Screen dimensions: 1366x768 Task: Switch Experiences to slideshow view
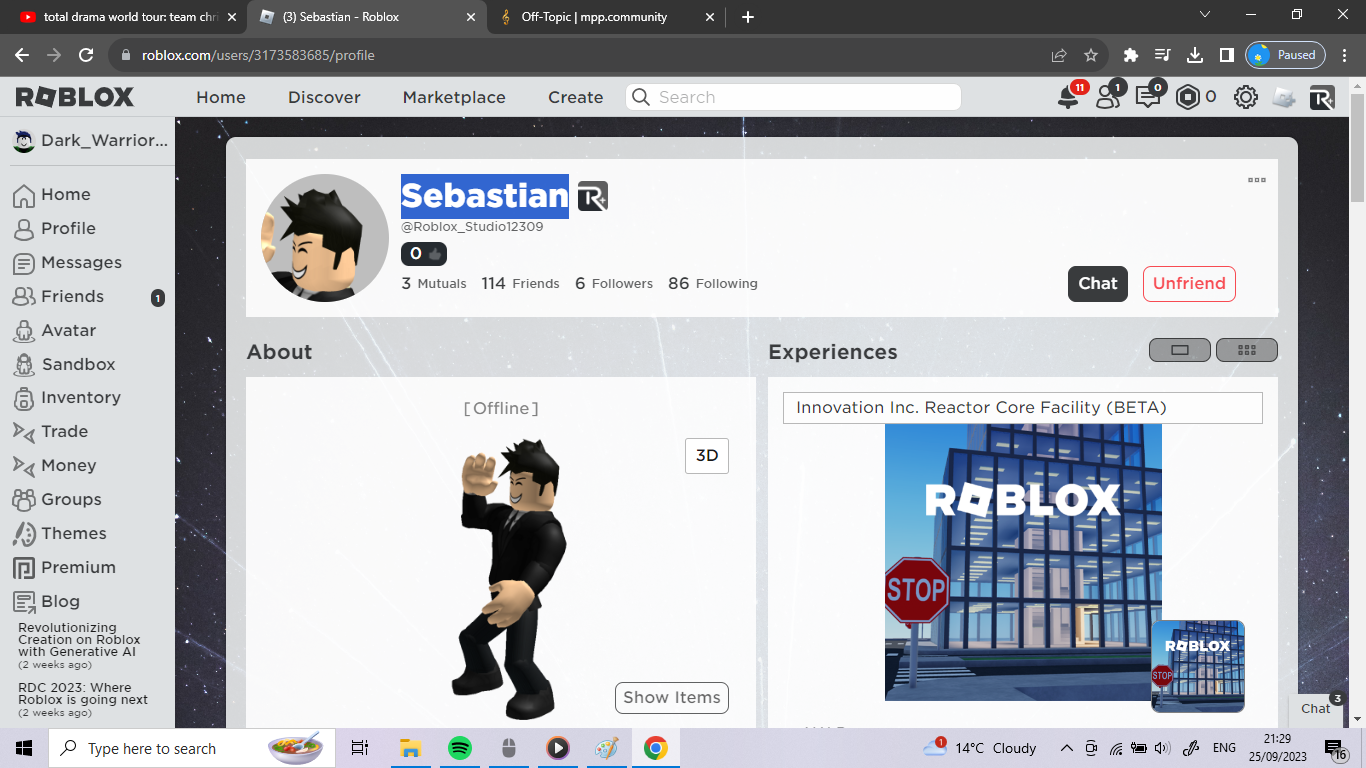tap(1180, 350)
